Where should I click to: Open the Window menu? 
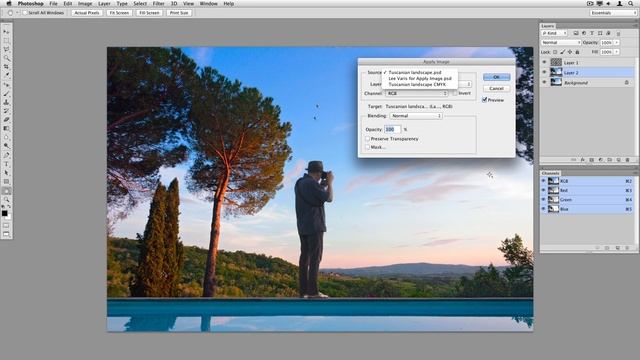(209, 4)
